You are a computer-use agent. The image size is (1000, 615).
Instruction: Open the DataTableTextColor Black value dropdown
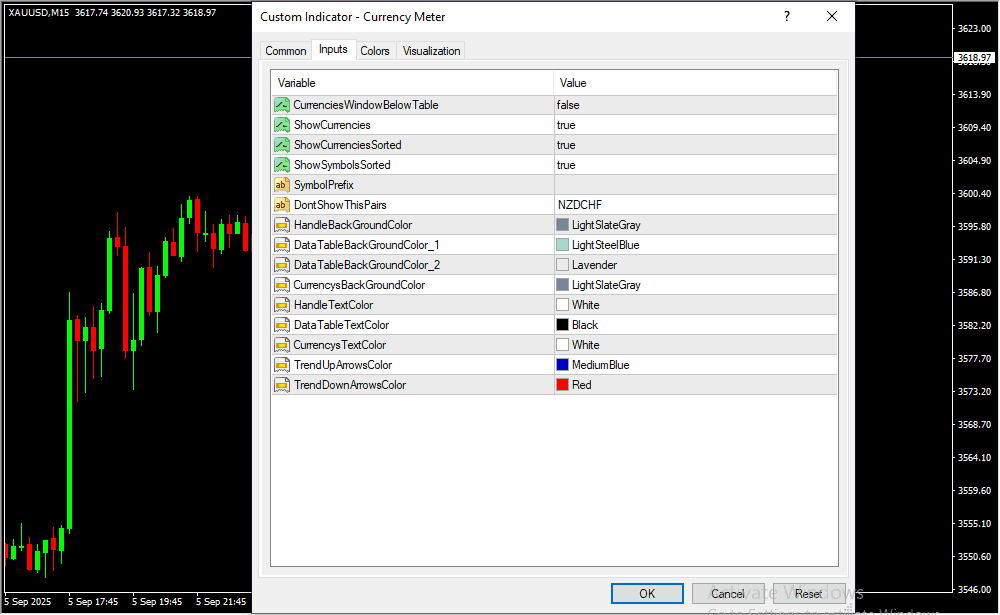[x=694, y=325]
